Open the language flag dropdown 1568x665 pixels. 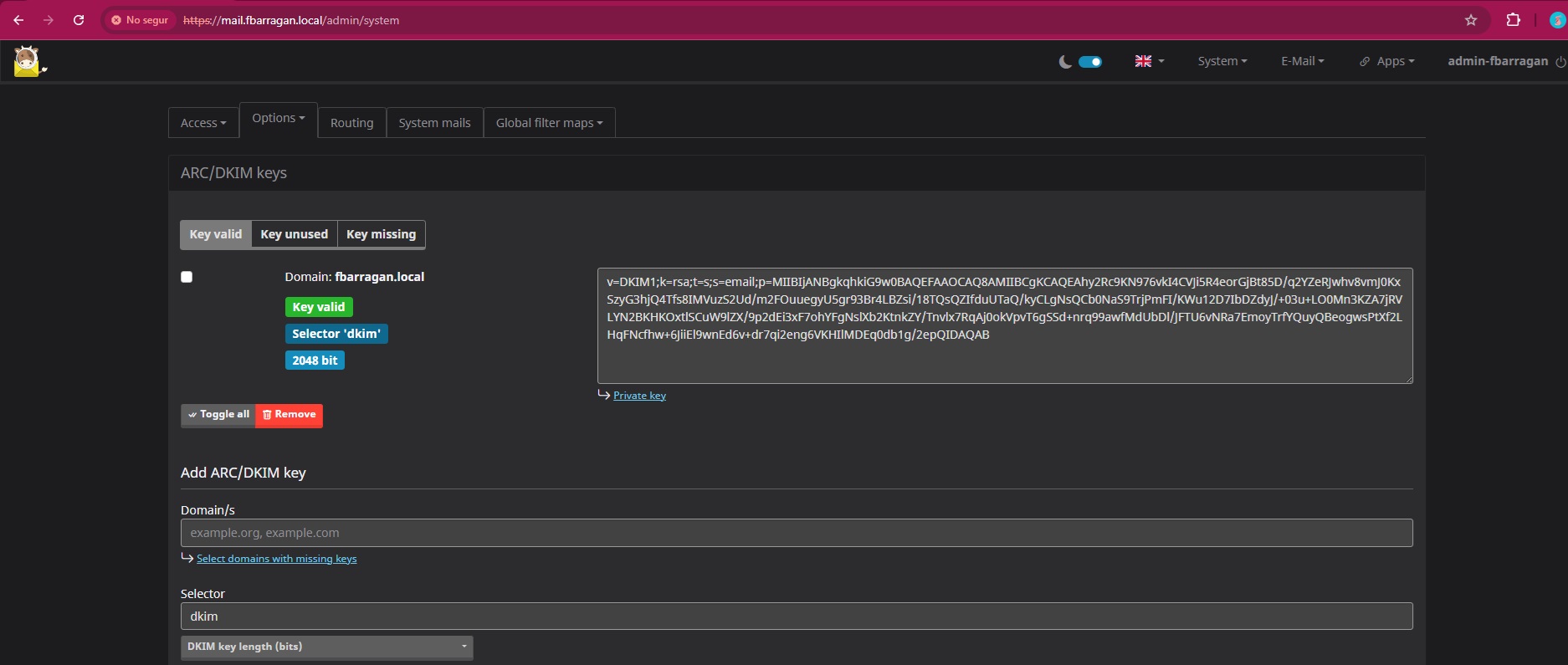point(1149,61)
